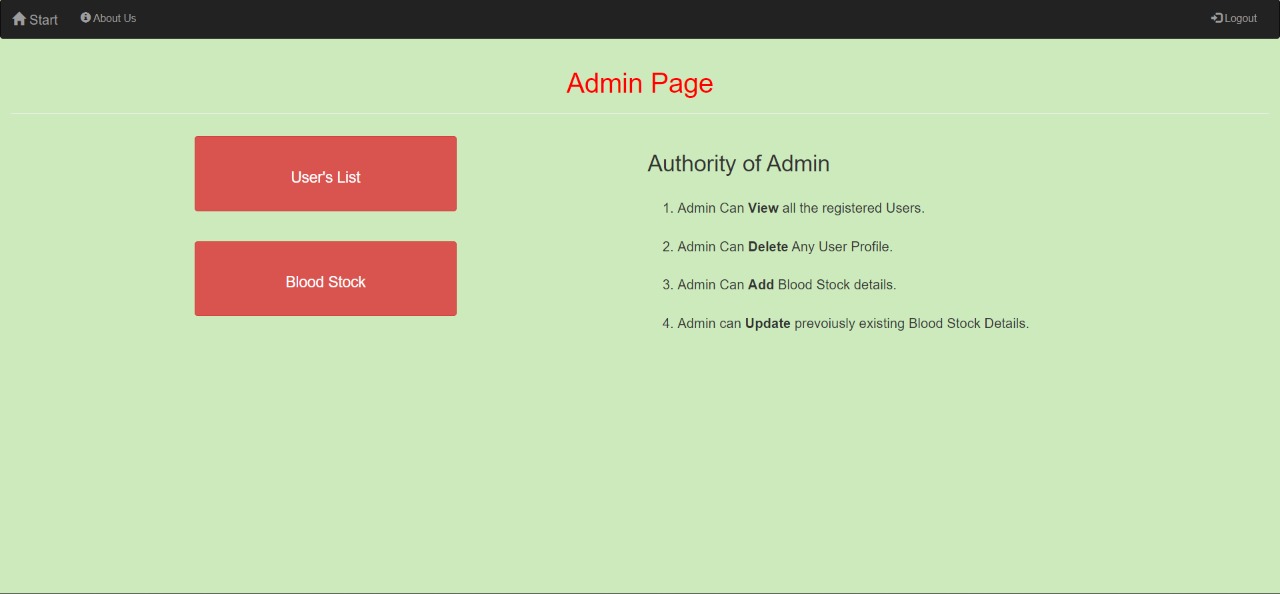
Task: Click the sign-out icon on the far right
Action: pos(1216,17)
